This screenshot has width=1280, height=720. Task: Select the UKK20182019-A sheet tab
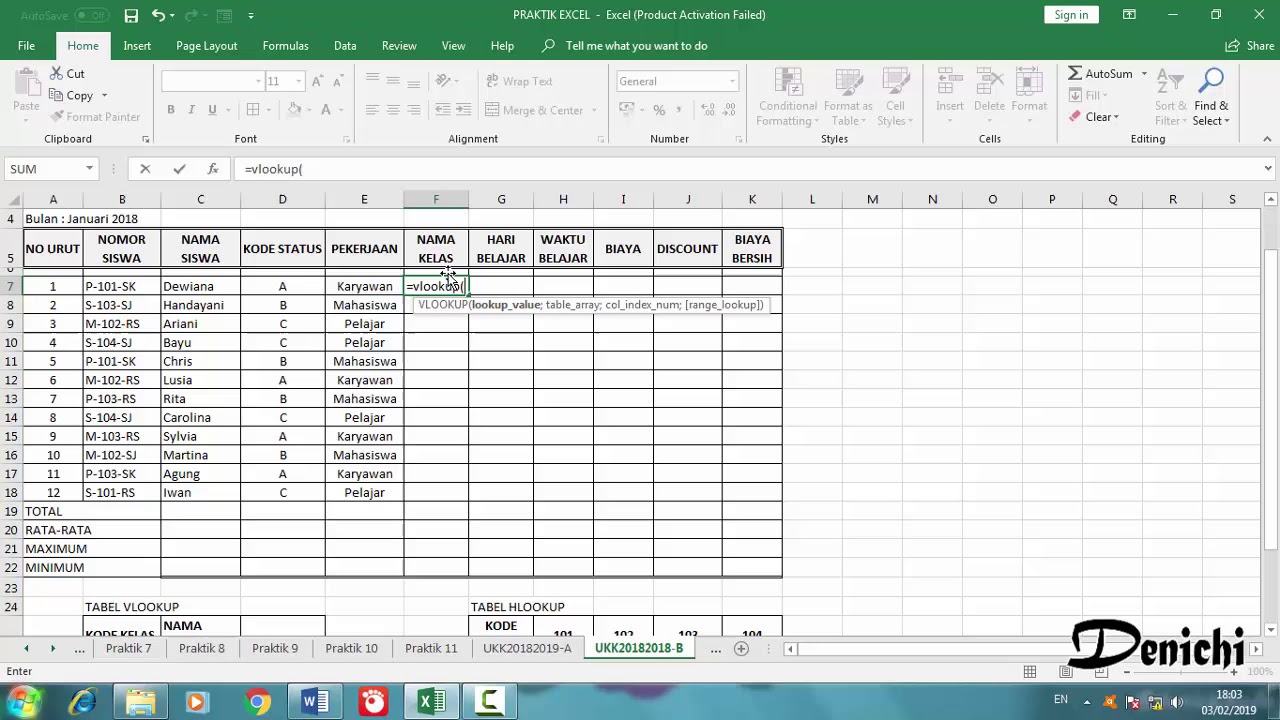[527, 649]
